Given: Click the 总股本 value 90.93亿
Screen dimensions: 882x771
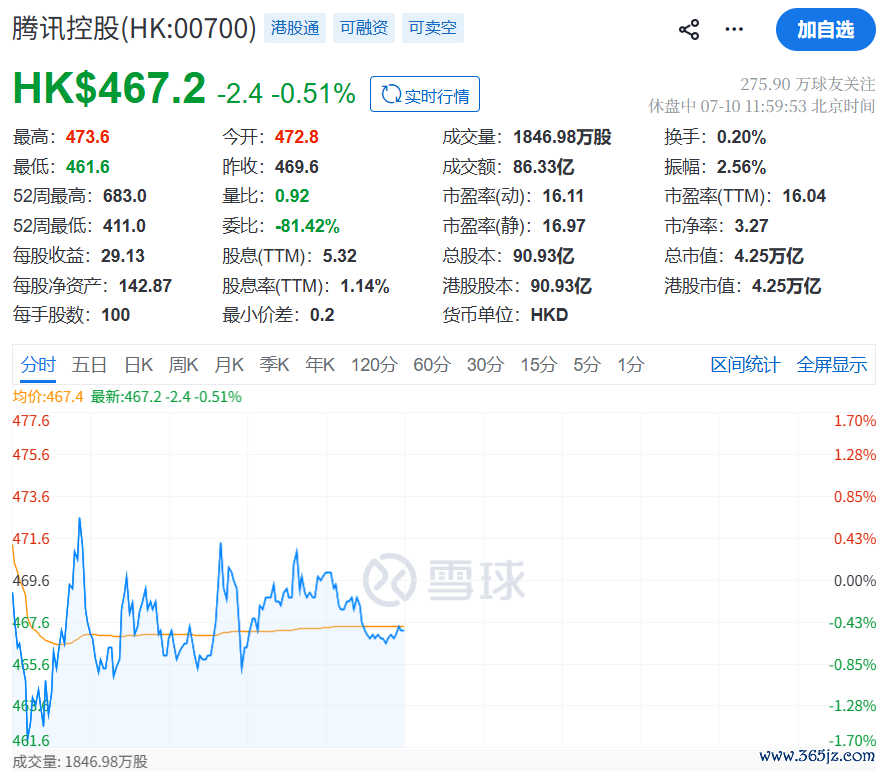Looking at the screenshot, I should [543, 256].
